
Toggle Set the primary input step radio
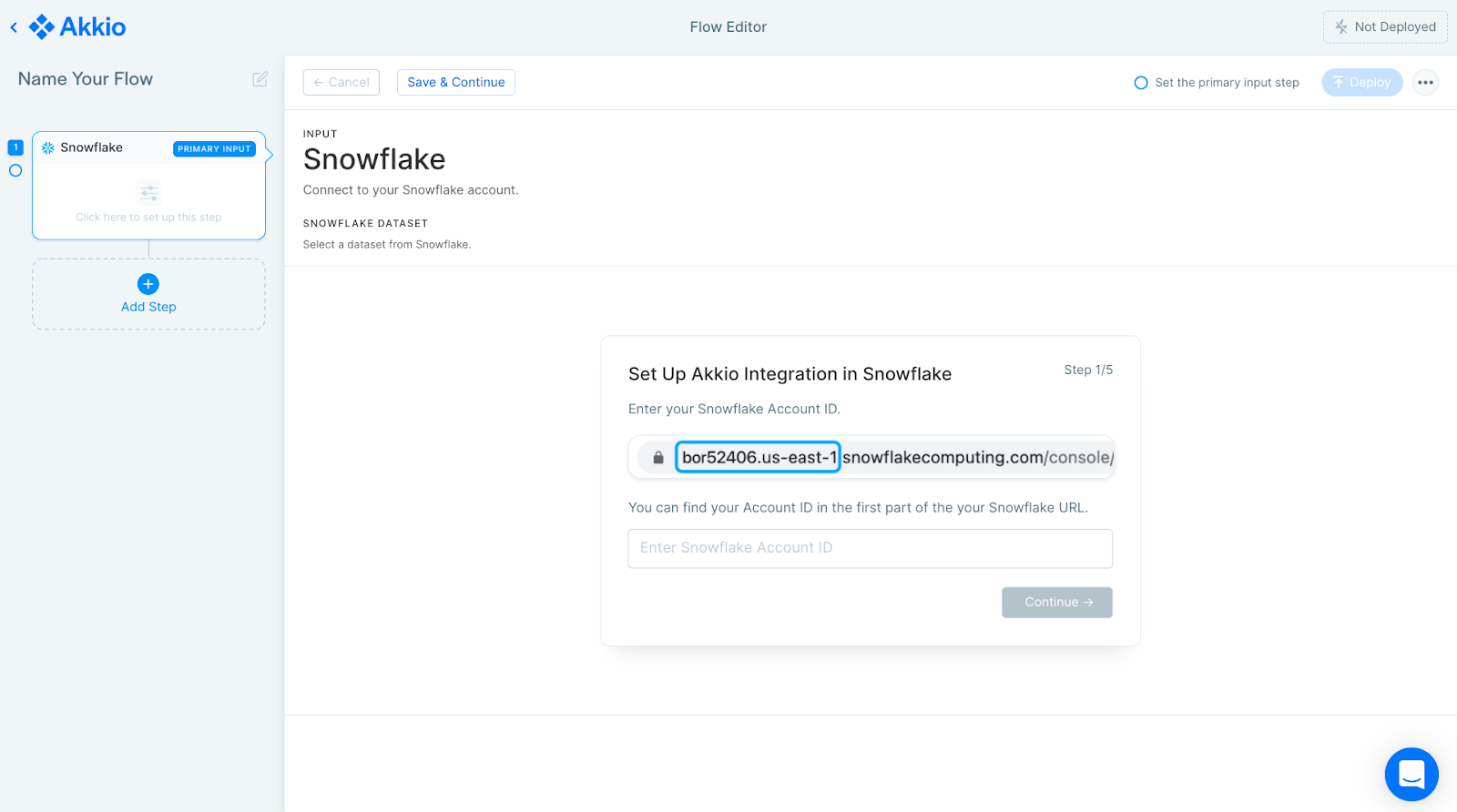click(x=1141, y=83)
